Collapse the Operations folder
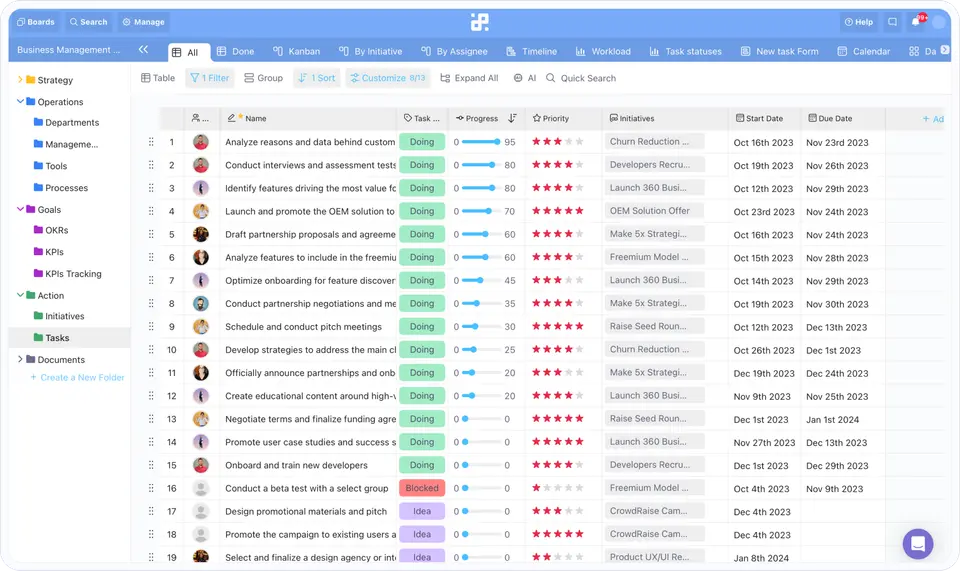The width and height of the screenshot is (960, 571). click(20, 102)
